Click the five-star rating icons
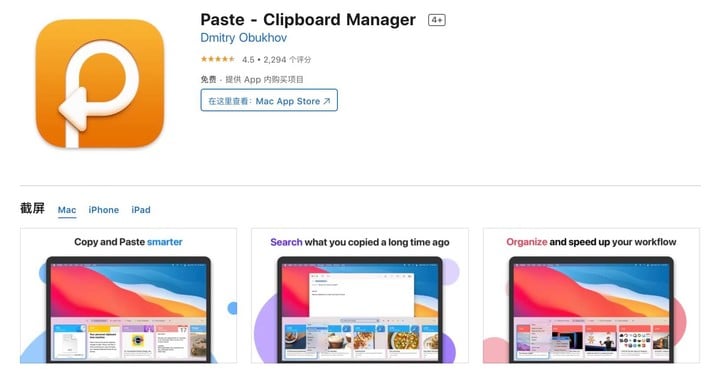The image size is (720, 373). point(218,59)
